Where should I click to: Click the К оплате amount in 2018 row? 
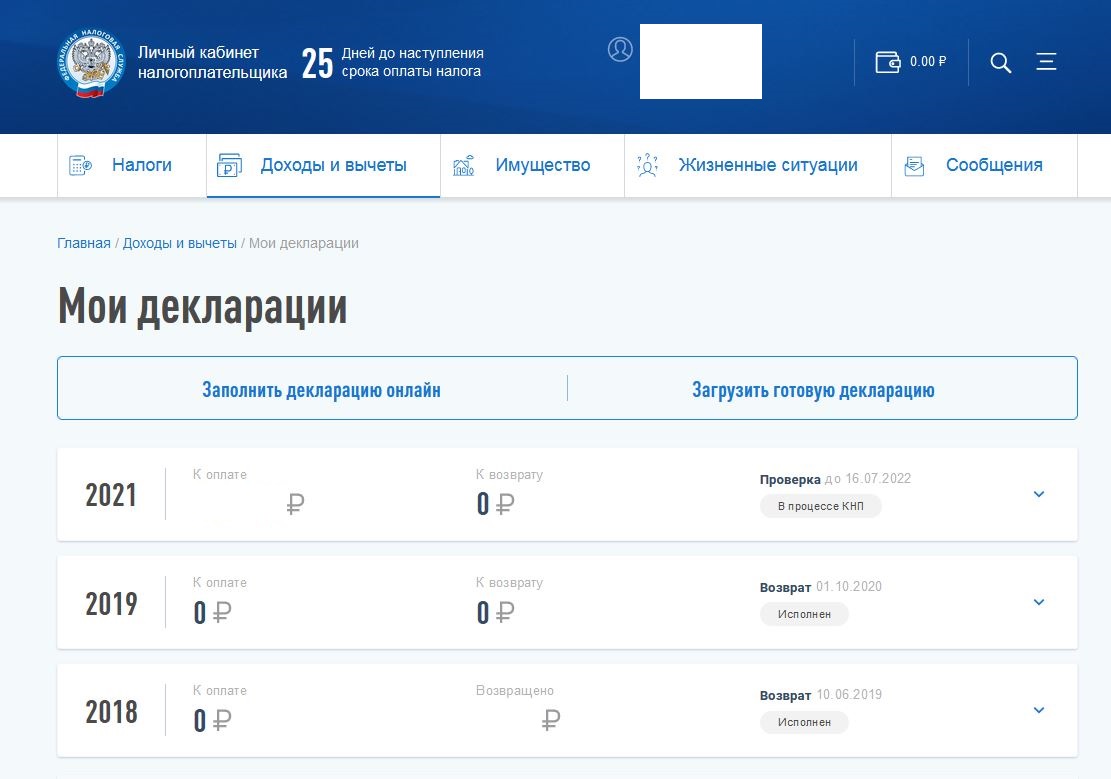212,720
